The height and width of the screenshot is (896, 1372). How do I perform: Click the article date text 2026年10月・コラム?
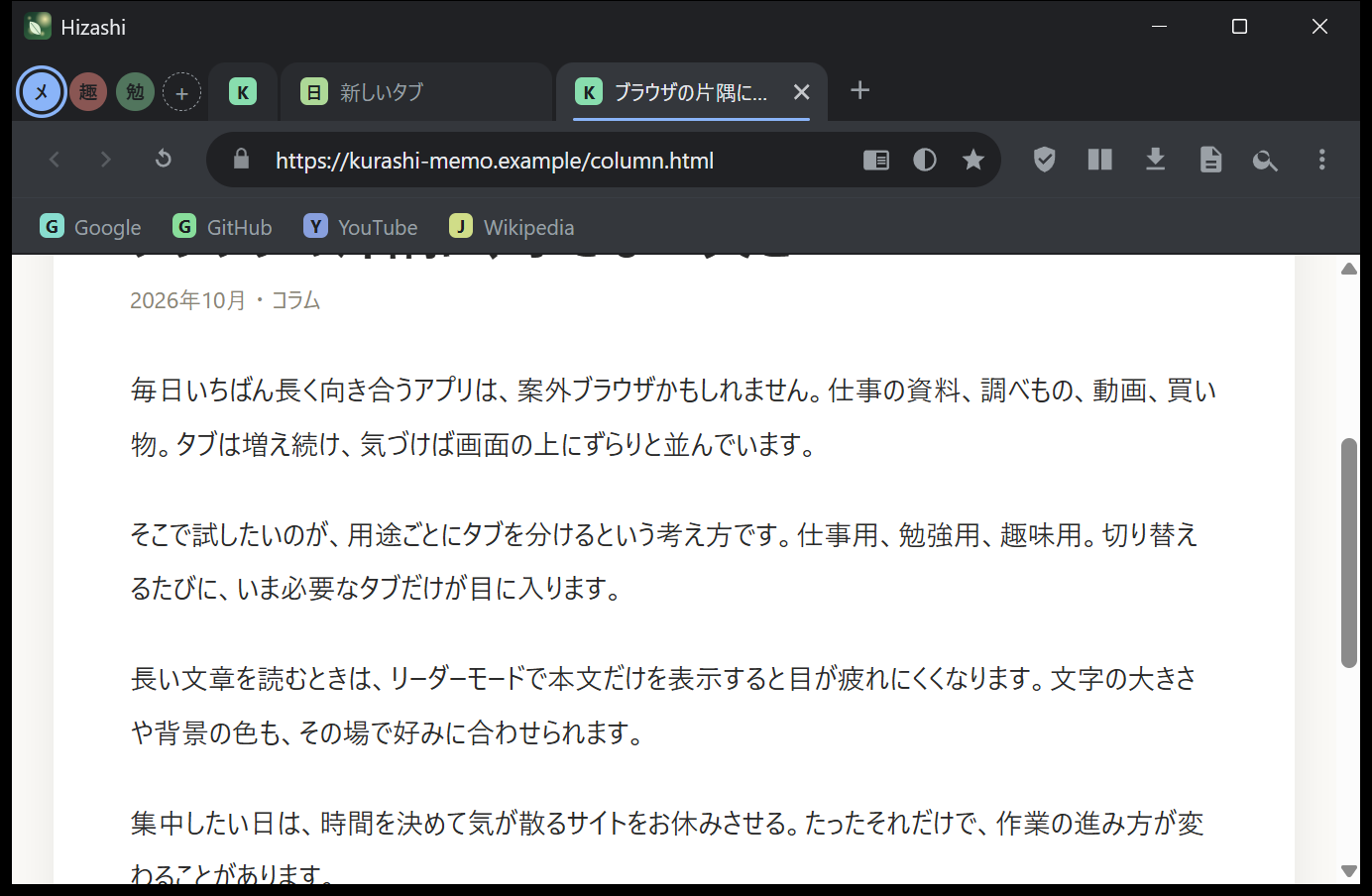point(225,300)
